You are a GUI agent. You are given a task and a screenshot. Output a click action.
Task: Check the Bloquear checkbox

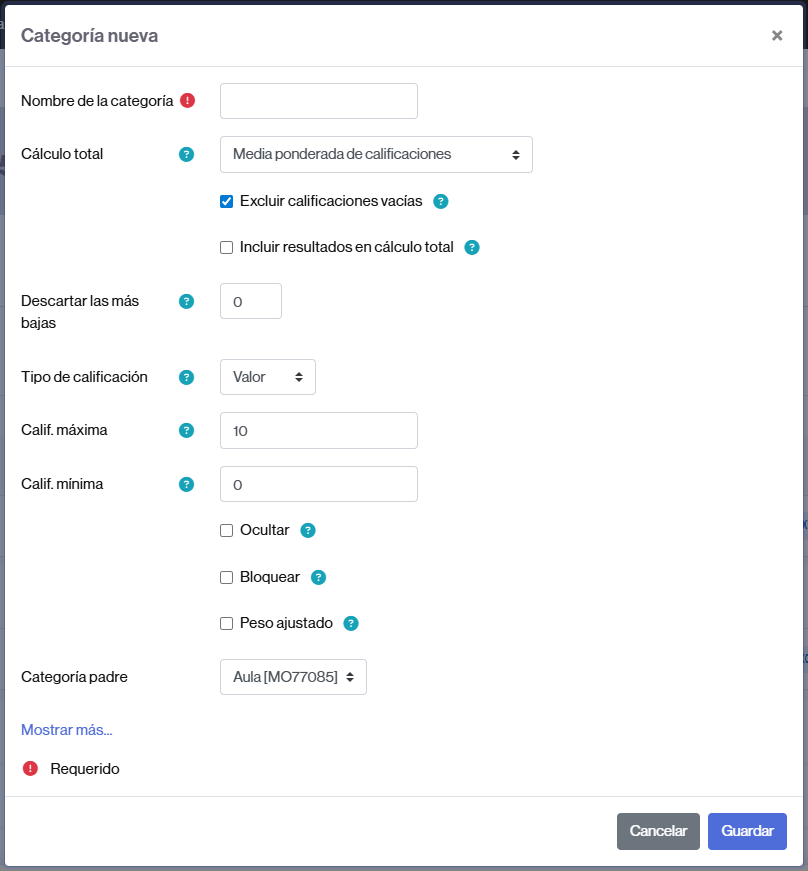click(227, 578)
